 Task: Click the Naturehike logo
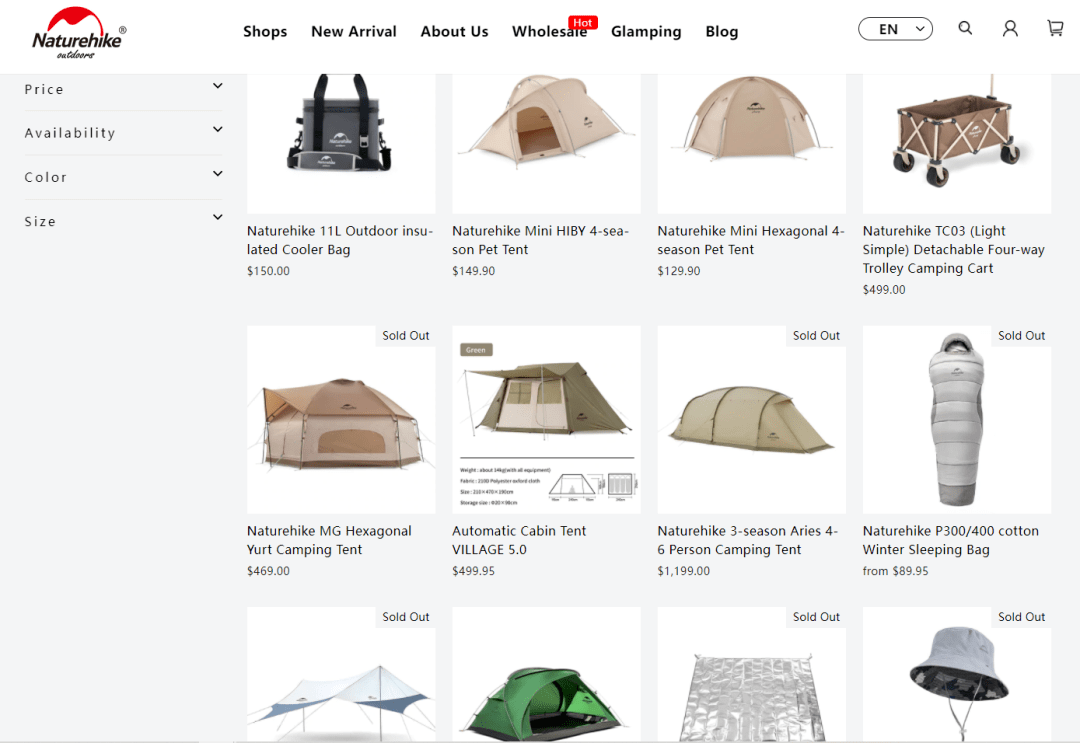pos(78,32)
